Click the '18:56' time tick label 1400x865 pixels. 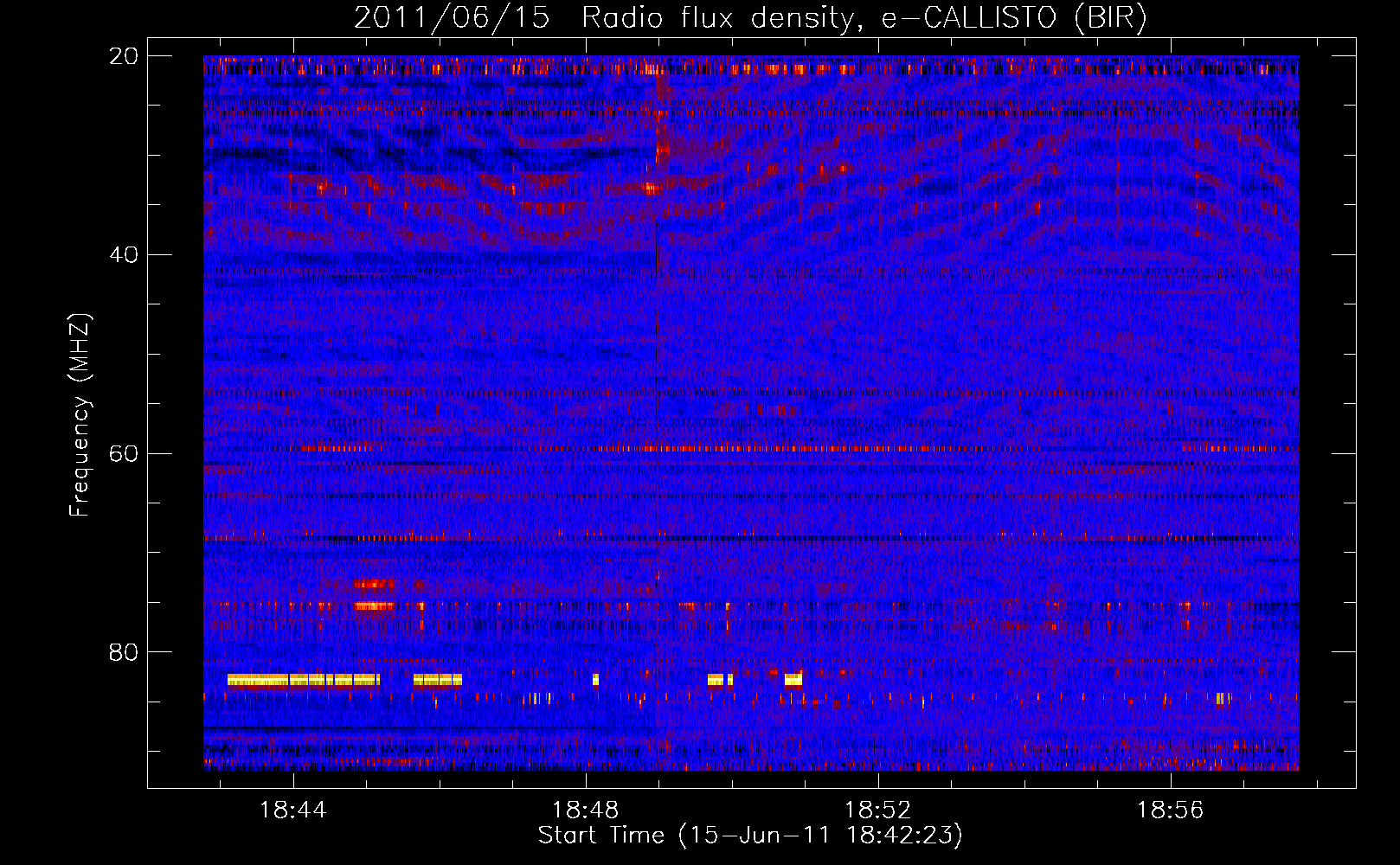point(1171,811)
